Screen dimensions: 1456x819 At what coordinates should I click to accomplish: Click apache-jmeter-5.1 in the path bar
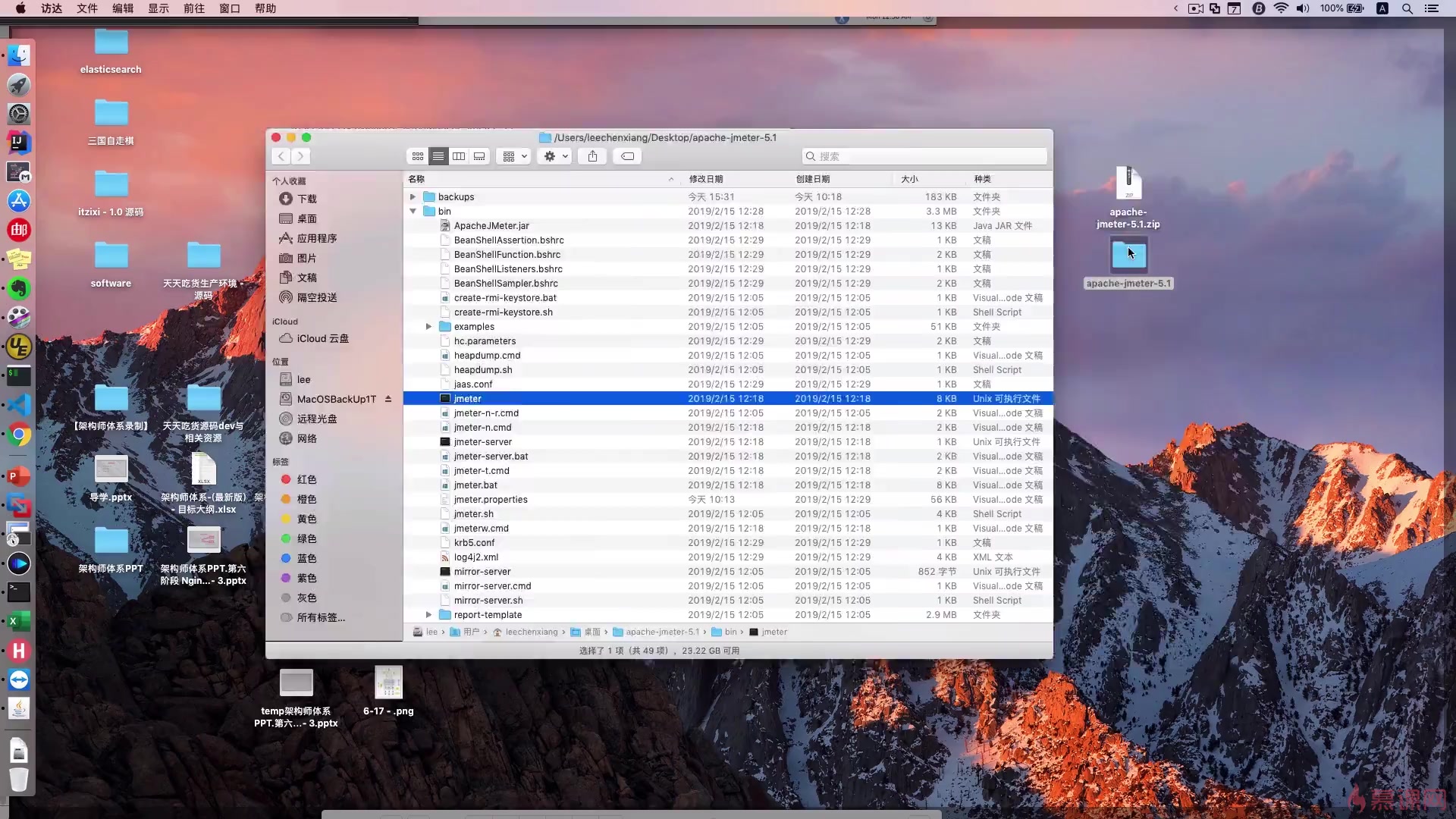(x=656, y=632)
